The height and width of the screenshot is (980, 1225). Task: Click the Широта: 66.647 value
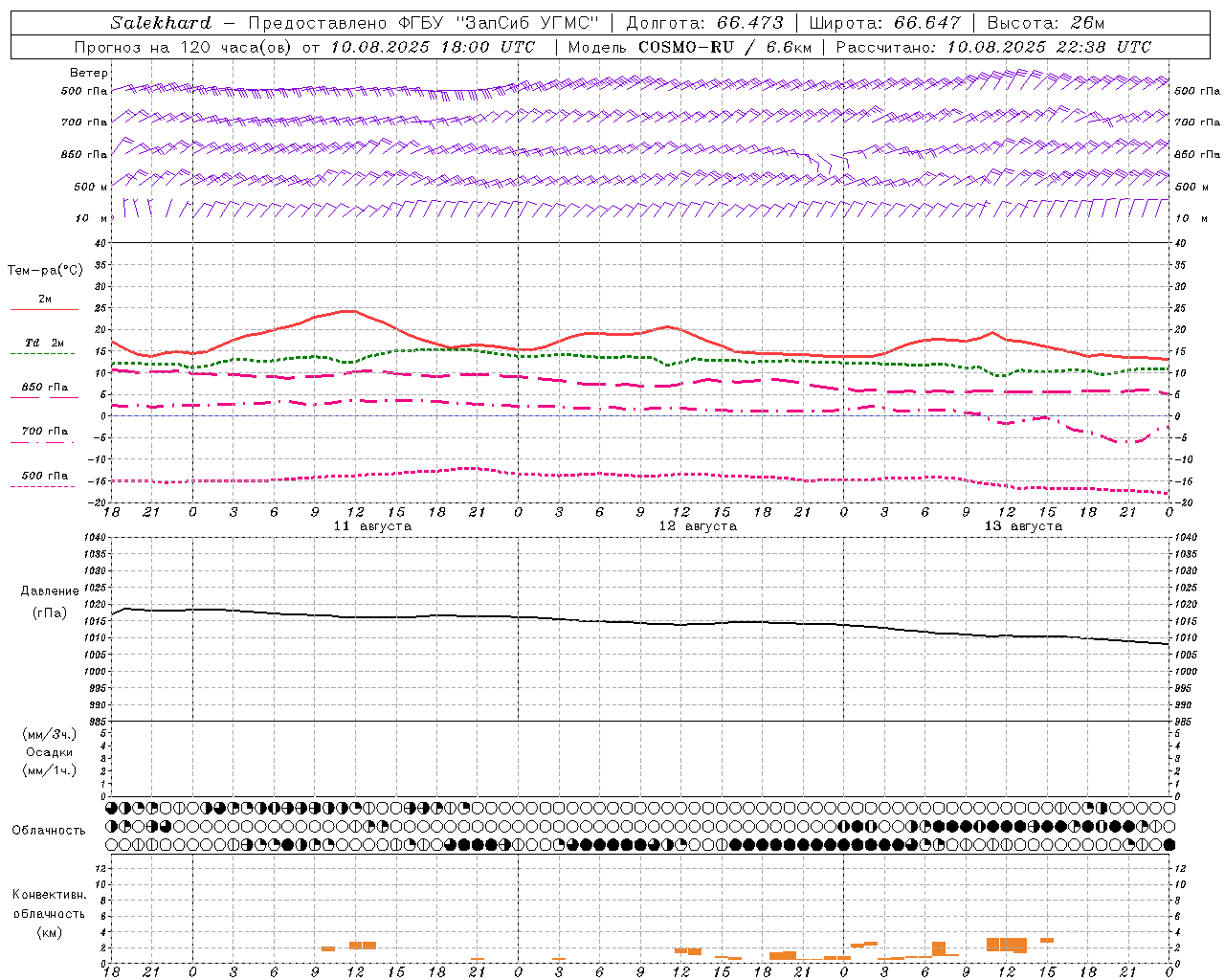(x=884, y=23)
